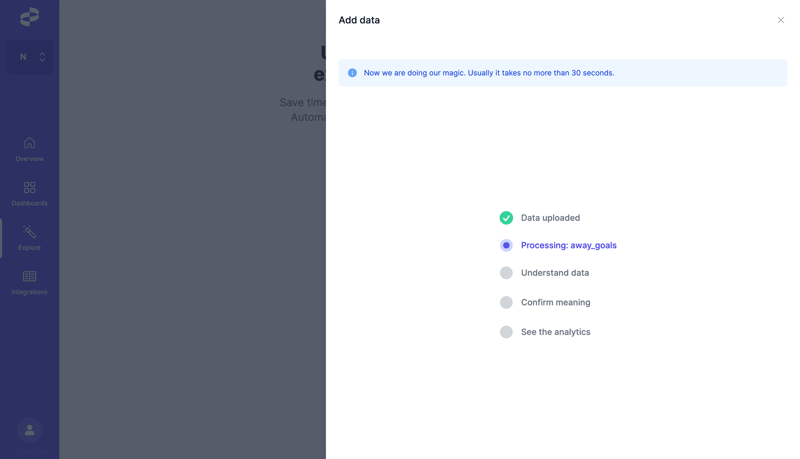Viewport: 800px width, 459px height.
Task: Open the Integrations section
Action: click(x=30, y=283)
